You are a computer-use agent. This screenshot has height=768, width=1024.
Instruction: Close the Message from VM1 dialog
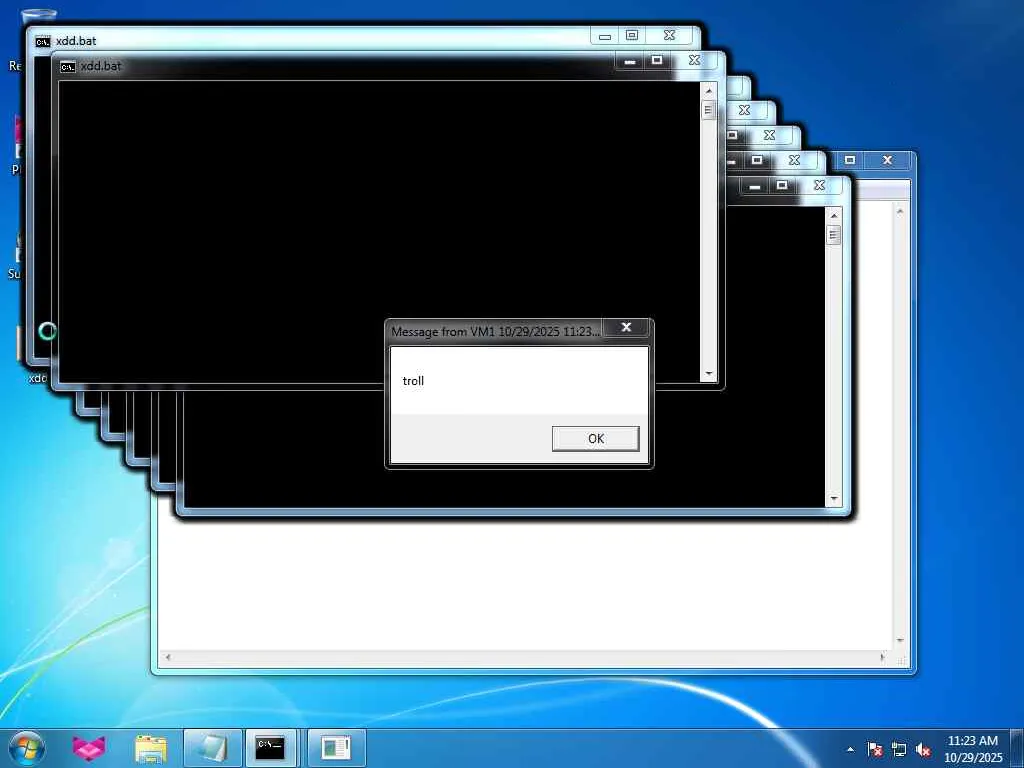(626, 327)
